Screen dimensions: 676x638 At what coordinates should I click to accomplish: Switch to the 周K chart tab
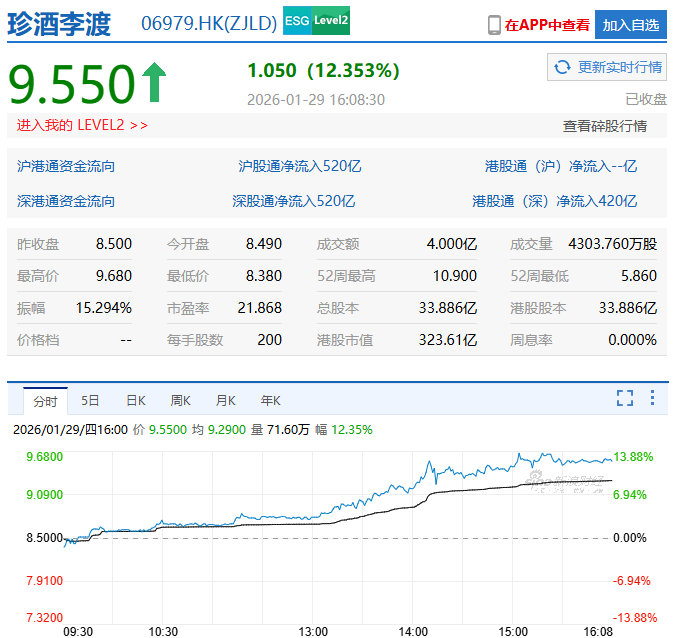(181, 401)
